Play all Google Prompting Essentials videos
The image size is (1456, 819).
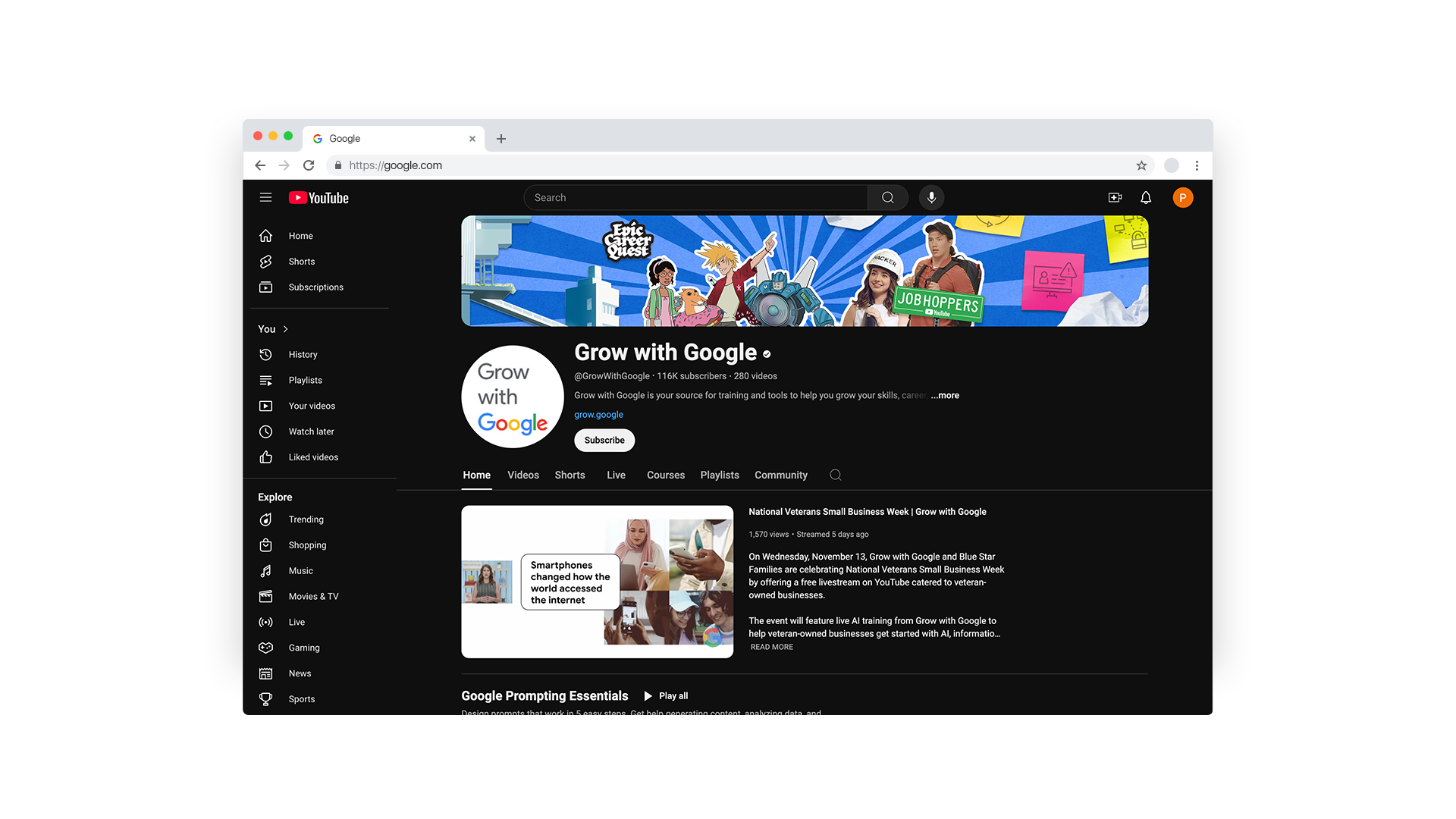(x=666, y=695)
